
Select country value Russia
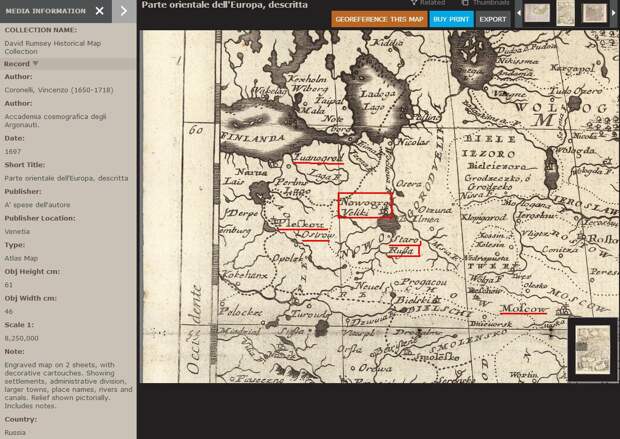[x=15, y=432]
